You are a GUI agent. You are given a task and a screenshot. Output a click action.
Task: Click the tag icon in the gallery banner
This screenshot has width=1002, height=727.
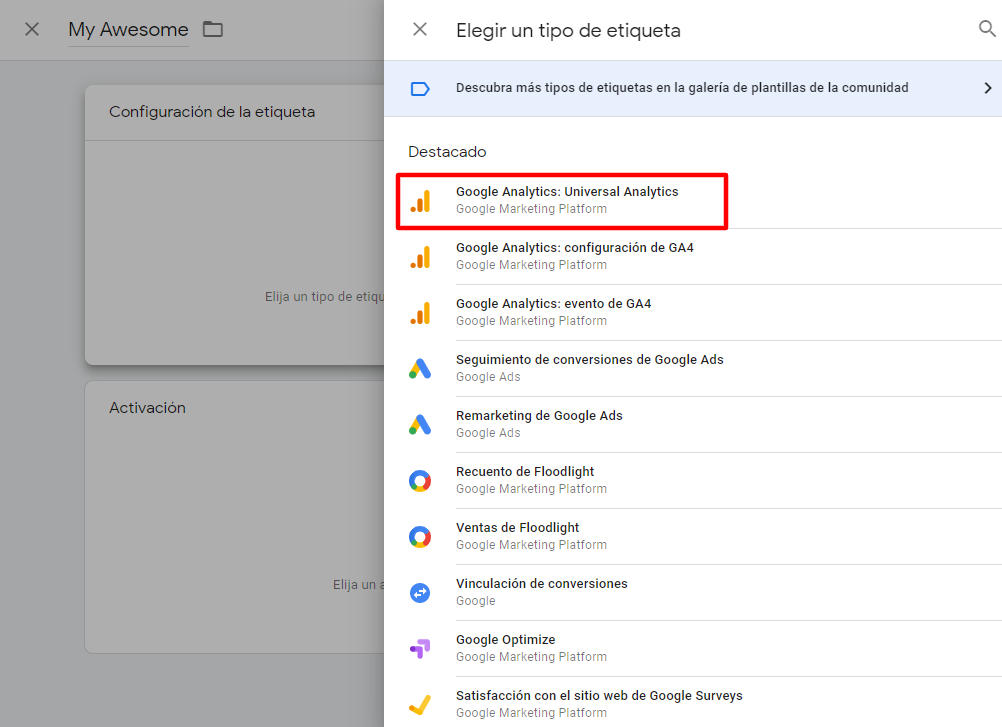[420, 89]
